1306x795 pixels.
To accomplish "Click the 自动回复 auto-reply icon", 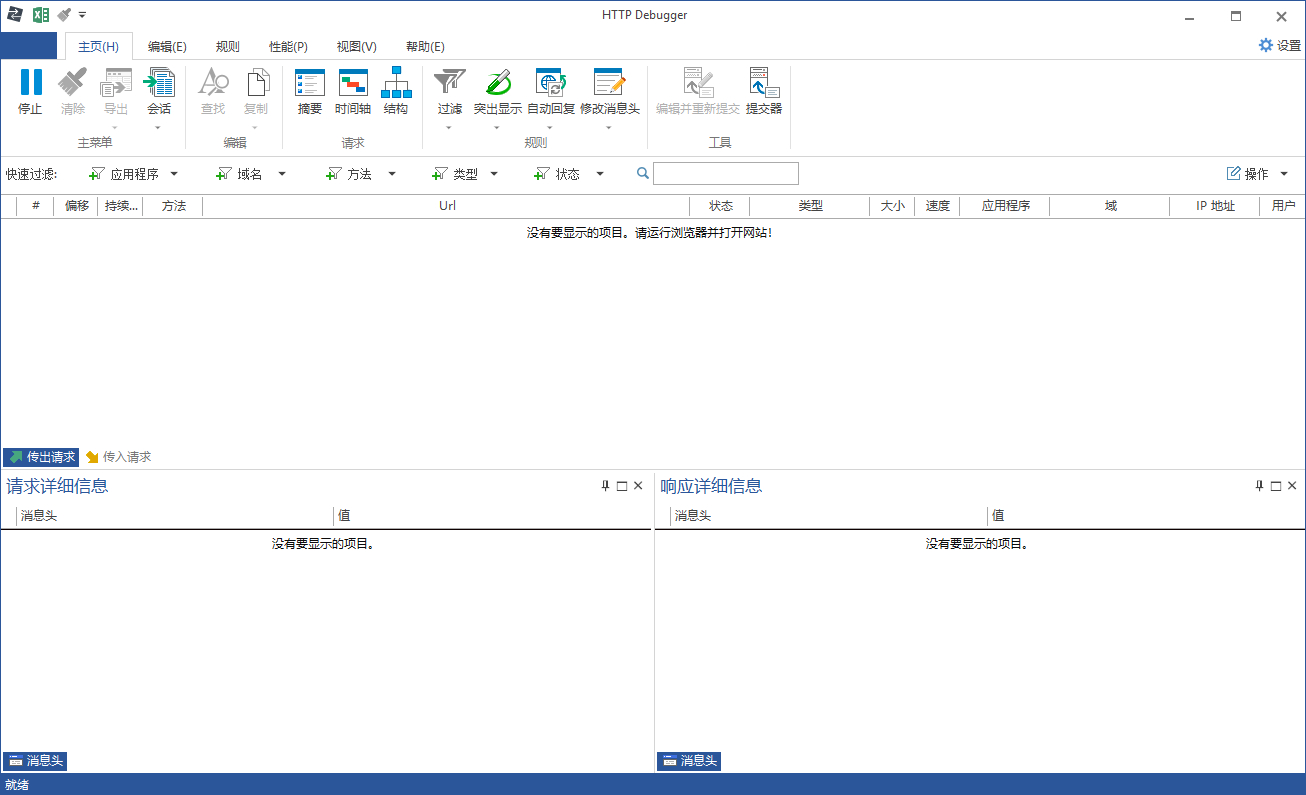I will click(x=551, y=82).
